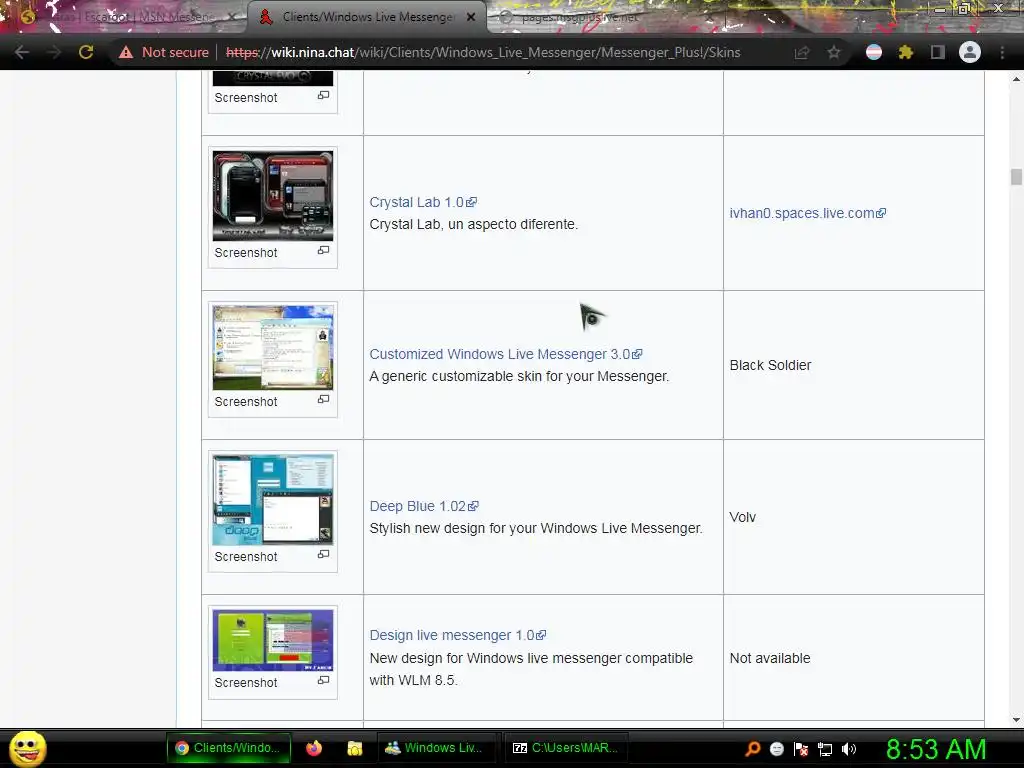
Task: Enlarge the Crystal Lab screenshot icon
Action: 323,250
